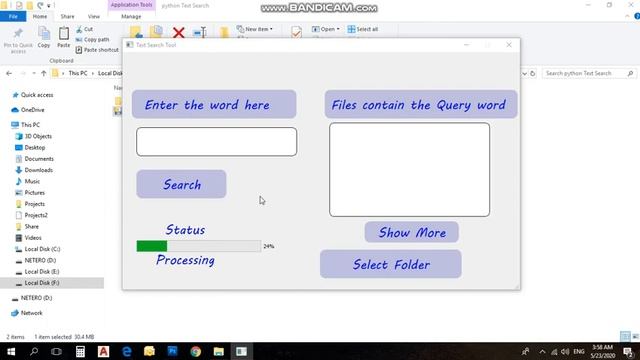Click Paste shortcut in ribbon

(97, 50)
